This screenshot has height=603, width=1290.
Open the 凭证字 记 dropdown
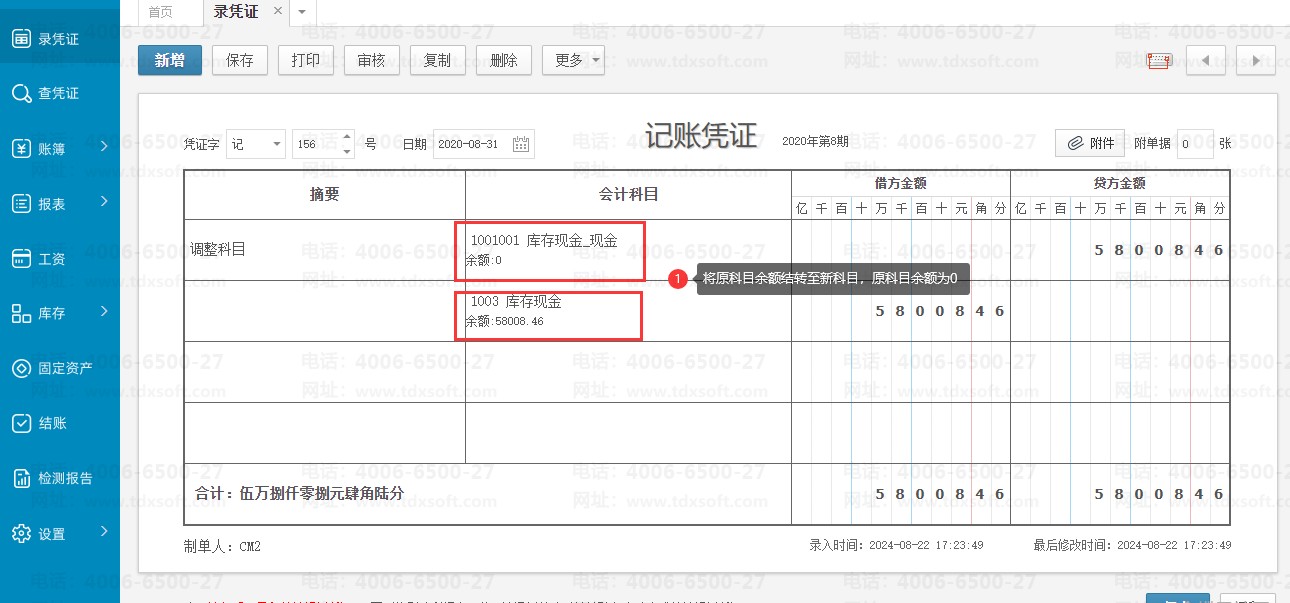click(x=256, y=144)
